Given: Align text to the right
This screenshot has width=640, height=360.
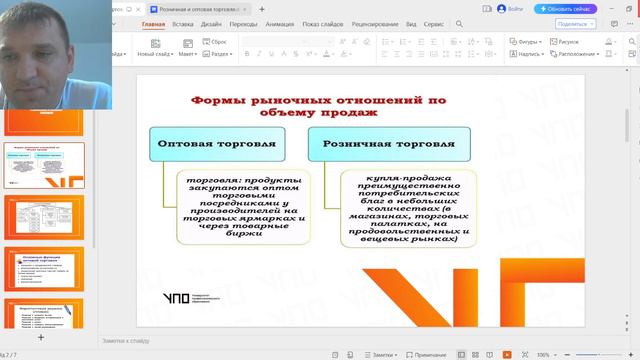Looking at the screenshot, I should 409,54.
